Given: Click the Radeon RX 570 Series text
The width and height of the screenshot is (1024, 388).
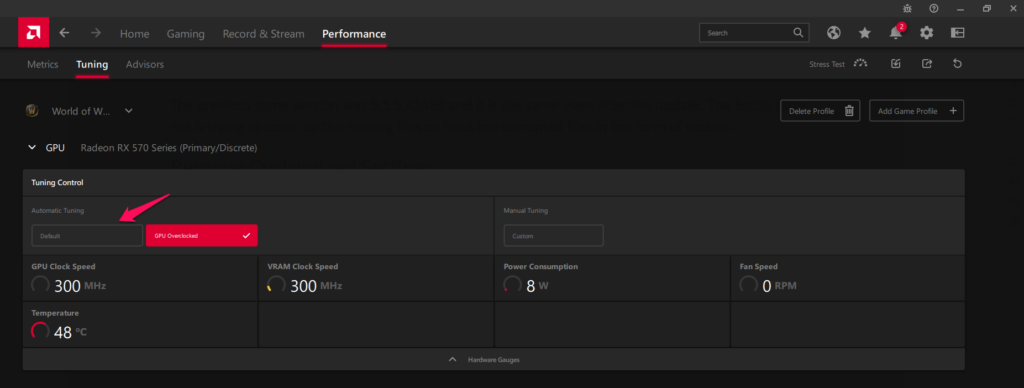Looking at the screenshot, I should [x=168, y=148].
